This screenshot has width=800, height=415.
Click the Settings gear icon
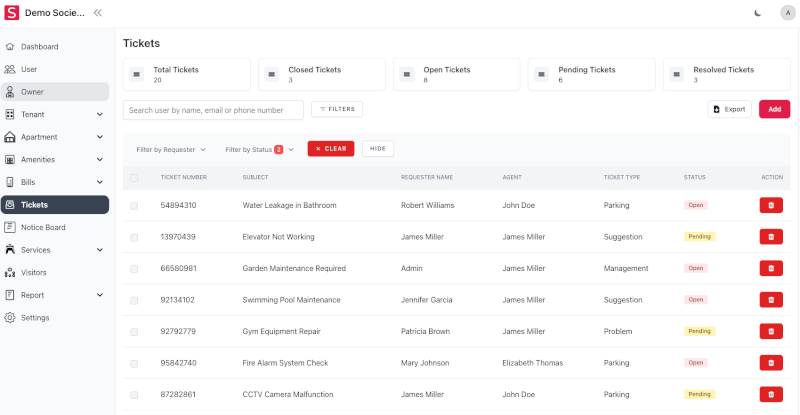pyautogui.click(x=10, y=318)
